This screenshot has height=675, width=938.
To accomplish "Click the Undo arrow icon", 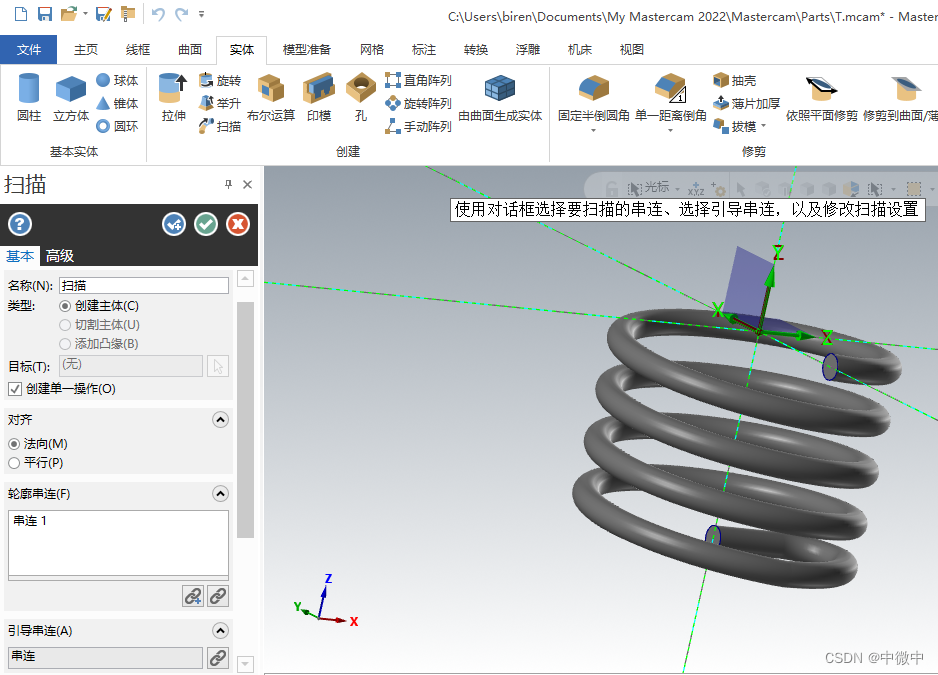I will click(x=158, y=14).
